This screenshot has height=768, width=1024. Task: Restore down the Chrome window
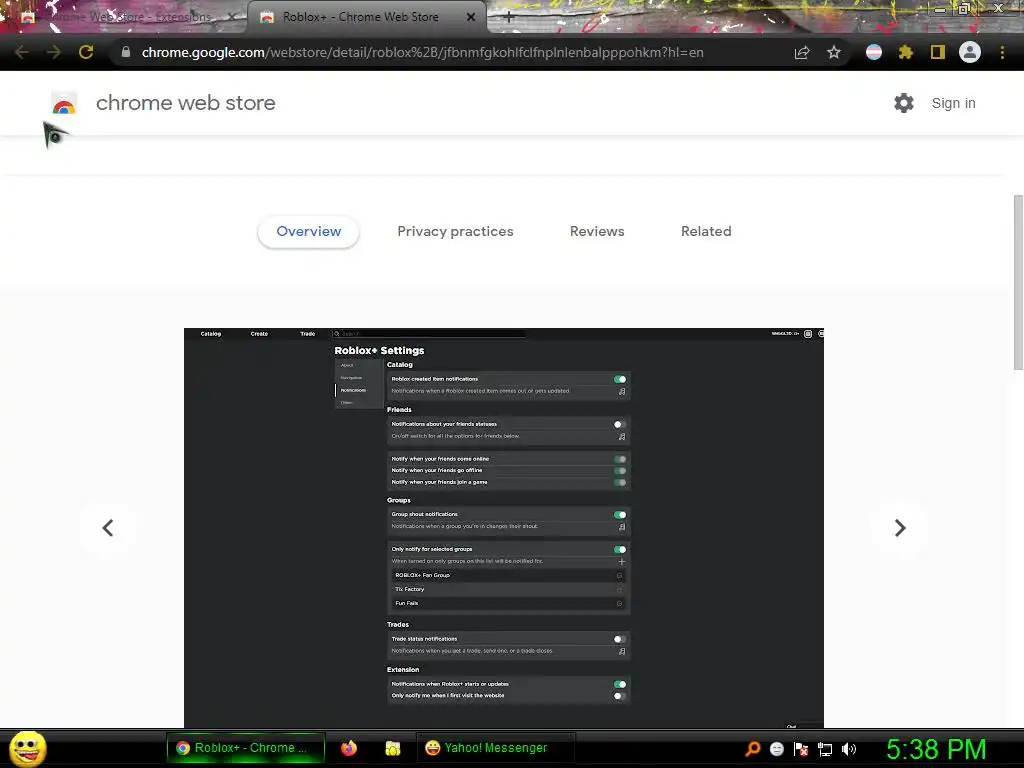tap(964, 8)
